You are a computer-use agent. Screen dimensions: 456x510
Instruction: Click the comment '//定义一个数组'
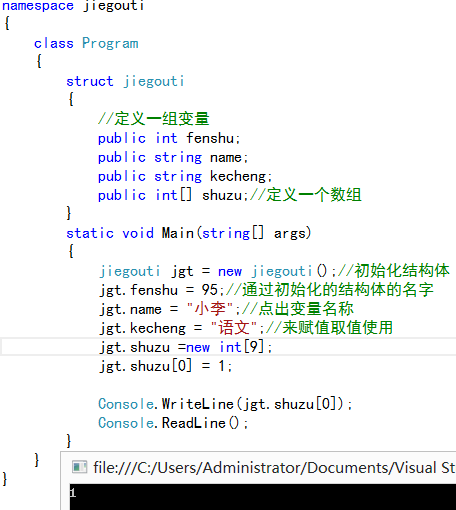point(305,195)
